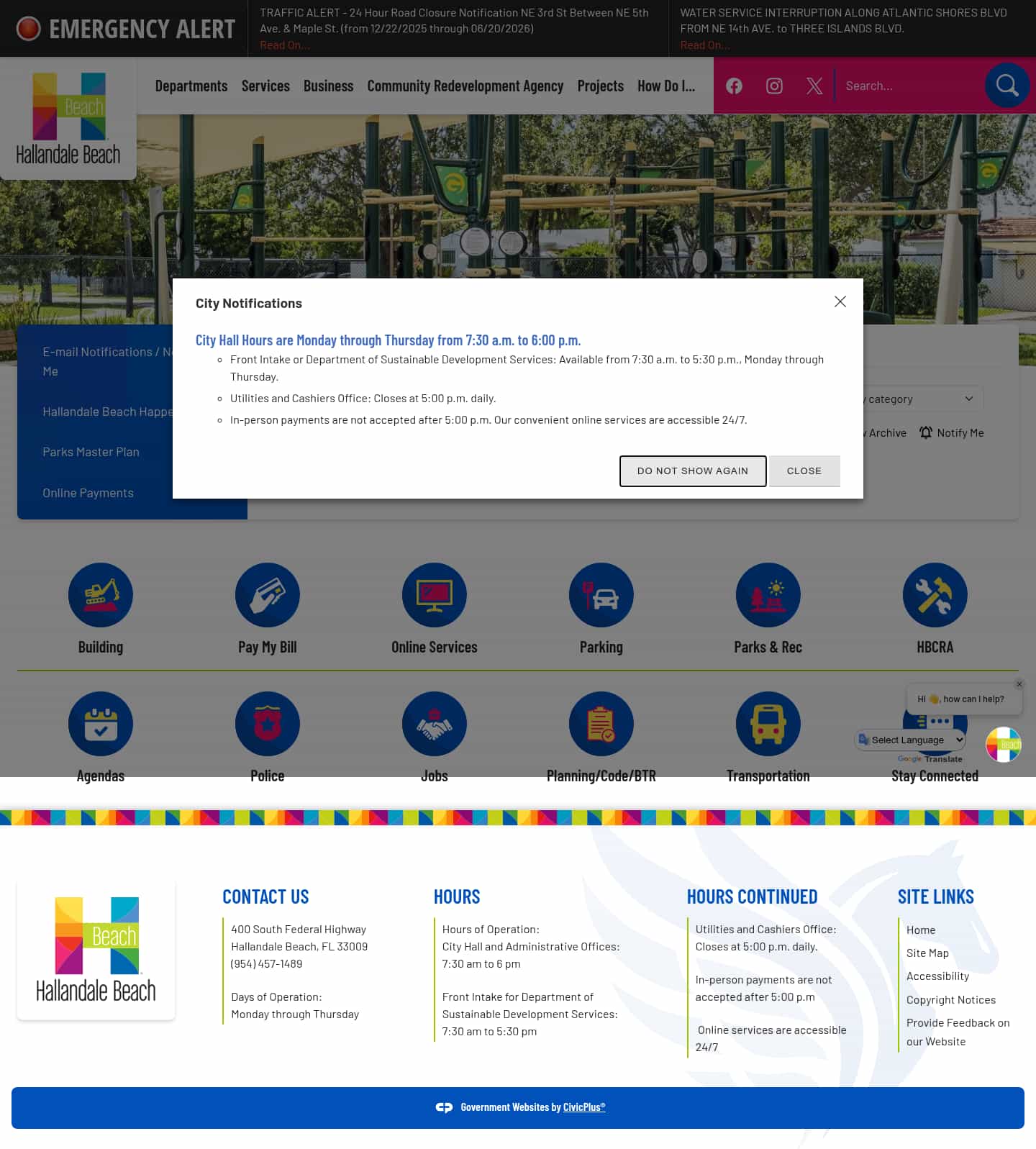1036x1149 pixels.
Task: Open the Home site link
Action: [921, 930]
